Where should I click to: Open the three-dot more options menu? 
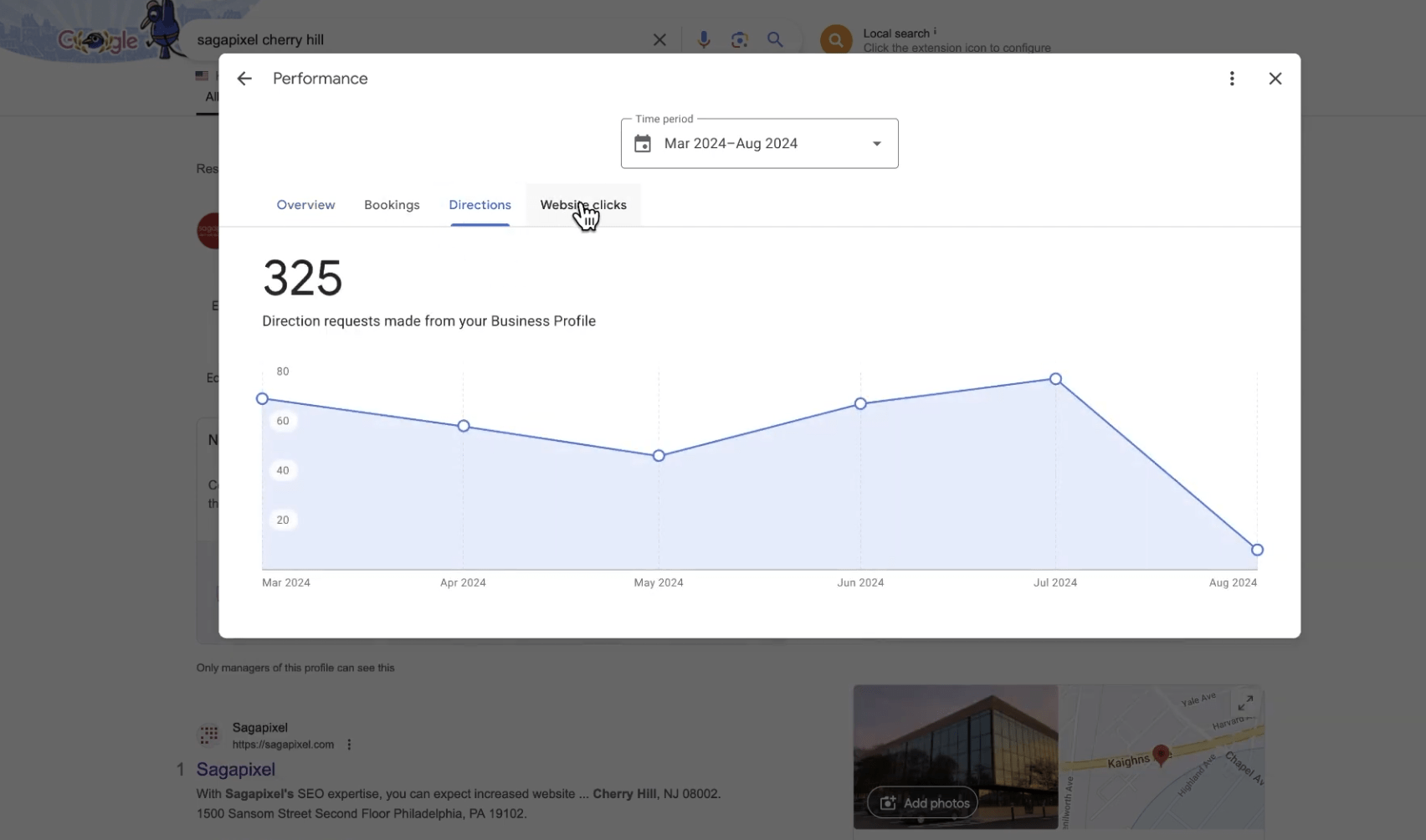(x=1231, y=79)
